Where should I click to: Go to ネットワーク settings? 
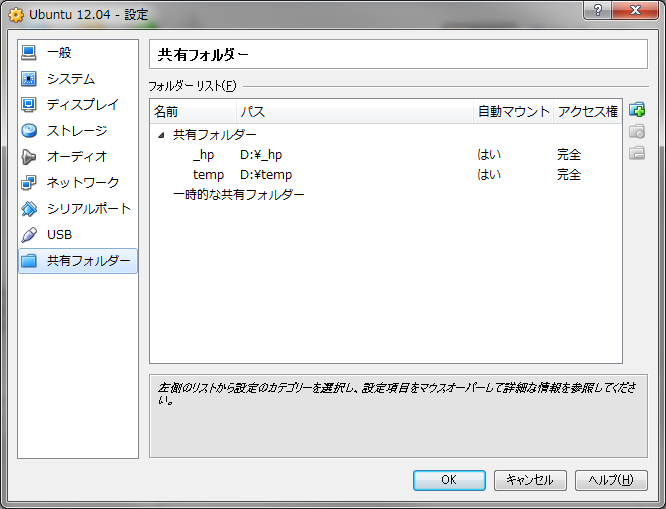pos(83,183)
